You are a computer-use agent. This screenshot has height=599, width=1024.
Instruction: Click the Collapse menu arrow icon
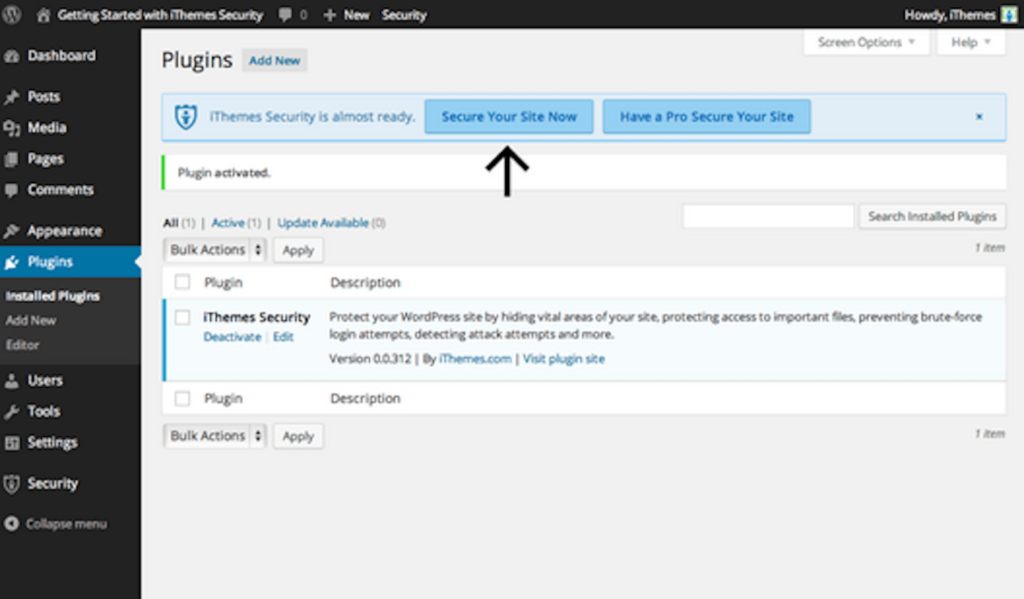[x=11, y=524]
